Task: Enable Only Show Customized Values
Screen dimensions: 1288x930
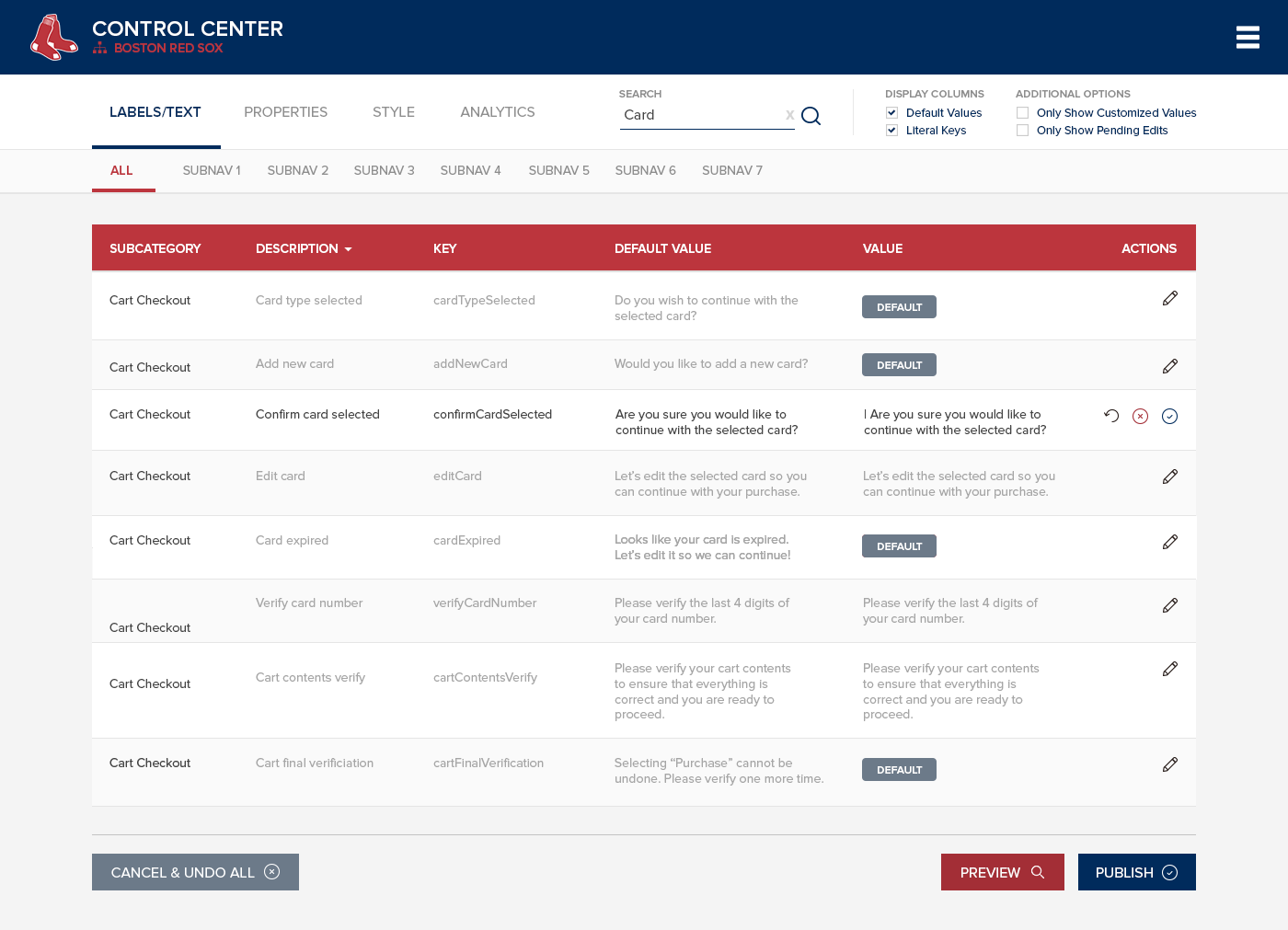Action: click(1022, 113)
